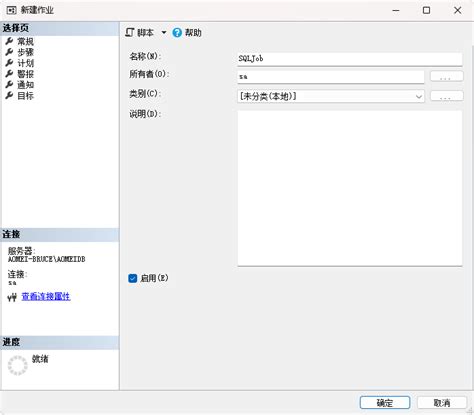Screen dimensions: 474x415
Task: Toggle the 启用 enabled checkbox
Action: [133, 278]
